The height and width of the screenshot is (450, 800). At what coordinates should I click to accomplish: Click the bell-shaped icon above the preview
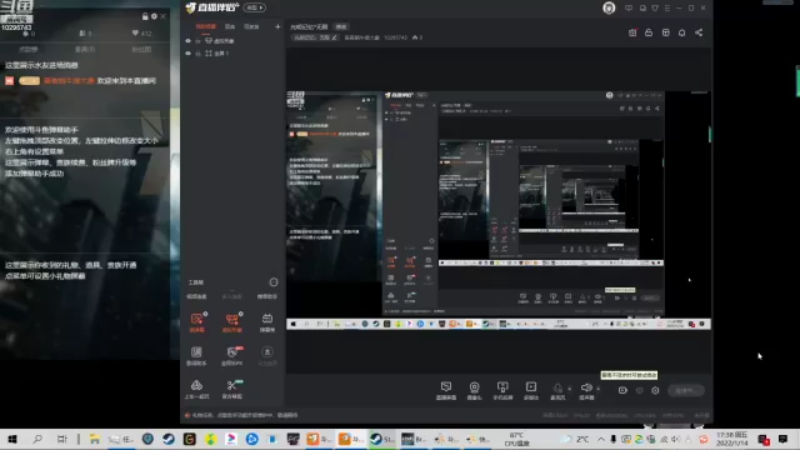(682, 33)
